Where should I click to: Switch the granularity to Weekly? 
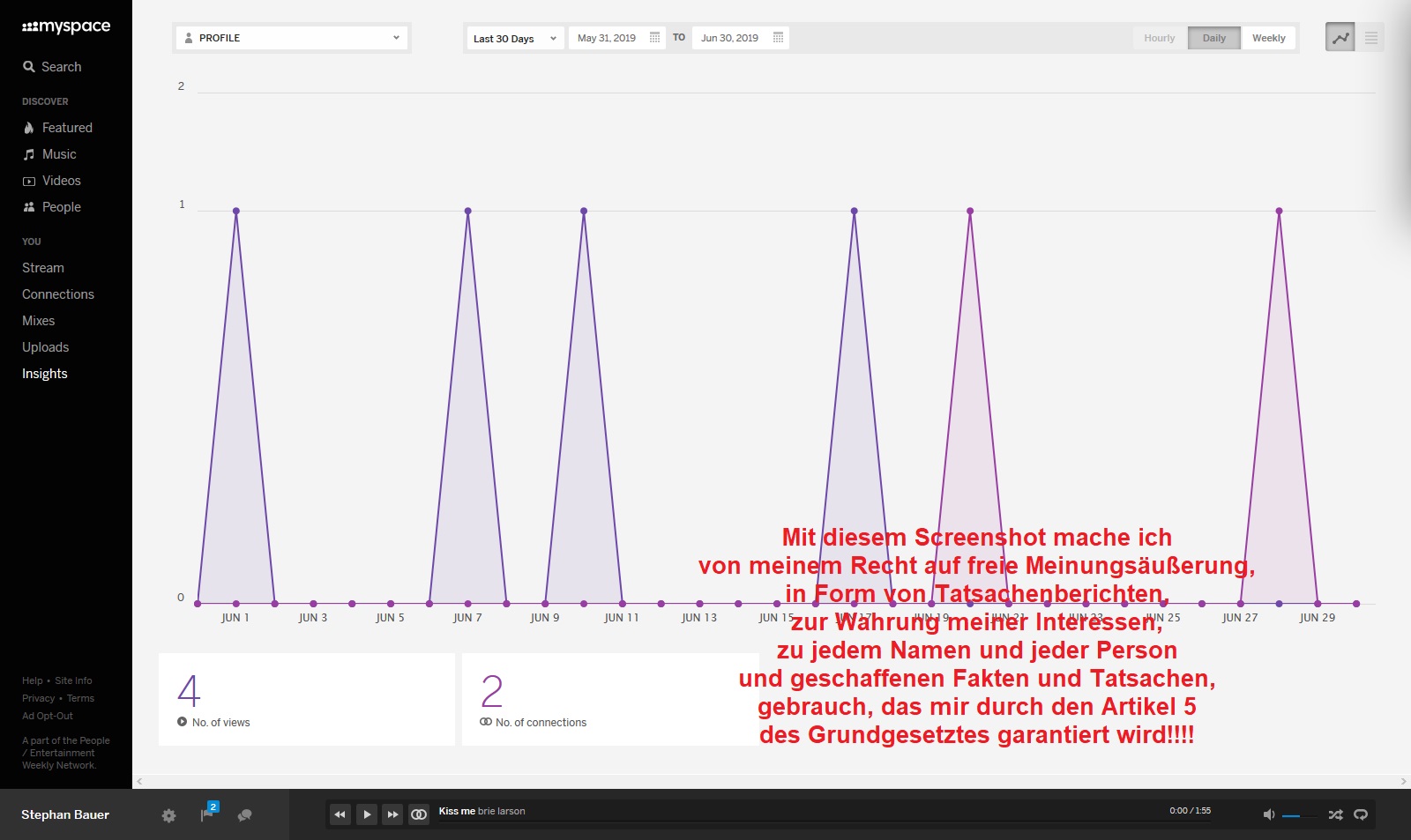(x=1269, y=38)
